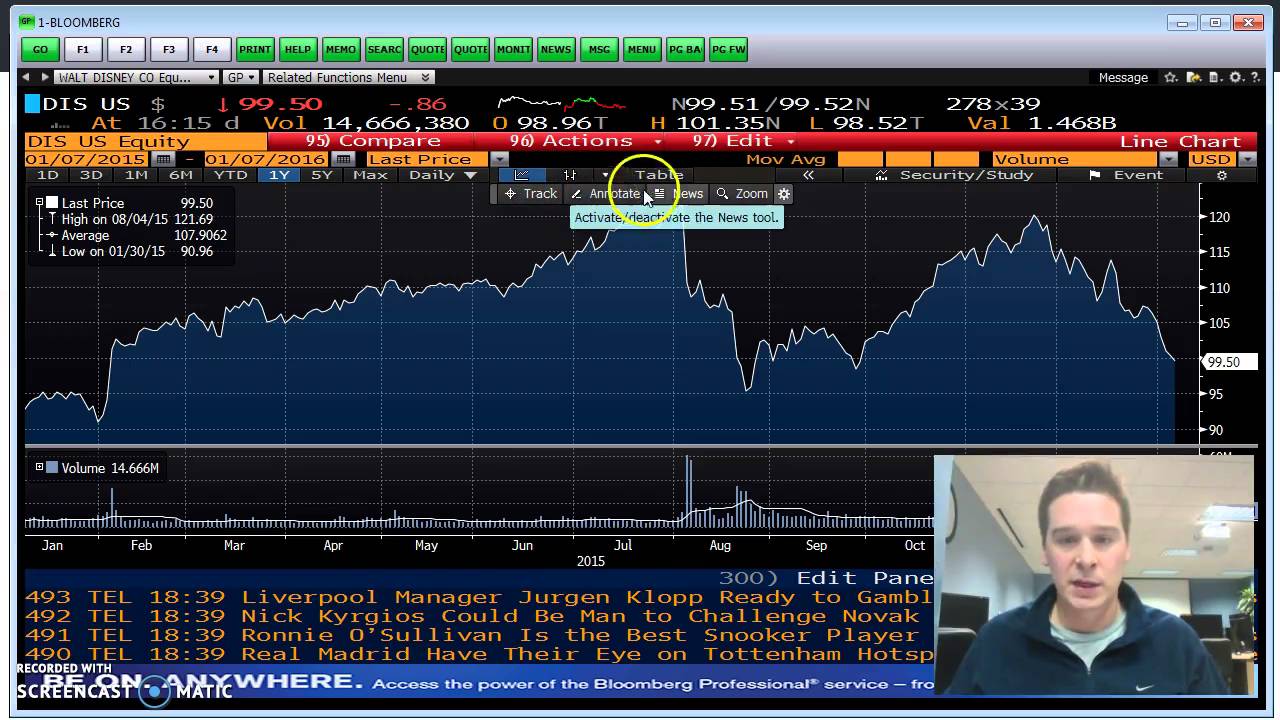Toggle the chart Zoom tool
Image resolution: width=1280 pixels, height=720 pixels.
tap(743, 194)
